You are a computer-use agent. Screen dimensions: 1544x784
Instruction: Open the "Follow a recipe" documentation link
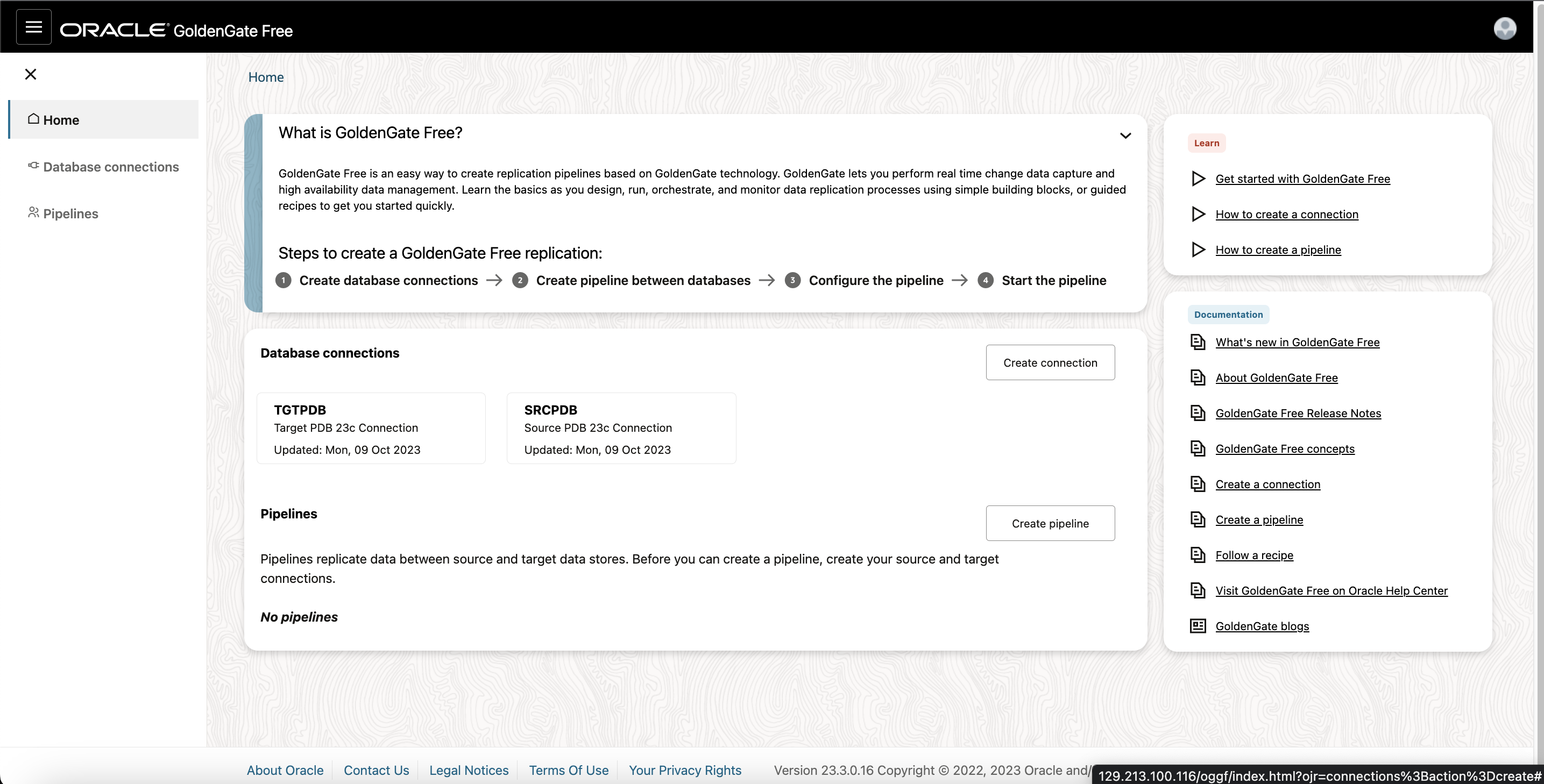[x=1255, y=554]
